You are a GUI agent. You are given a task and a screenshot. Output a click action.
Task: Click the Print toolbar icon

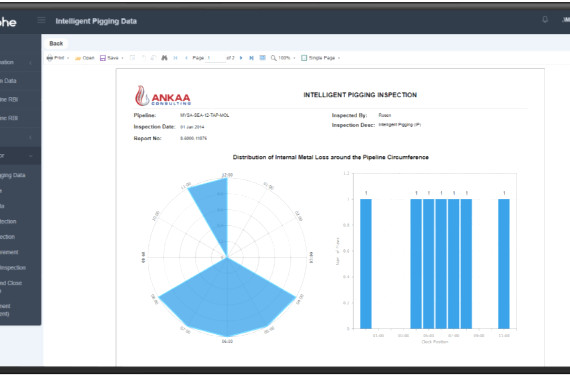click(50, 58)
